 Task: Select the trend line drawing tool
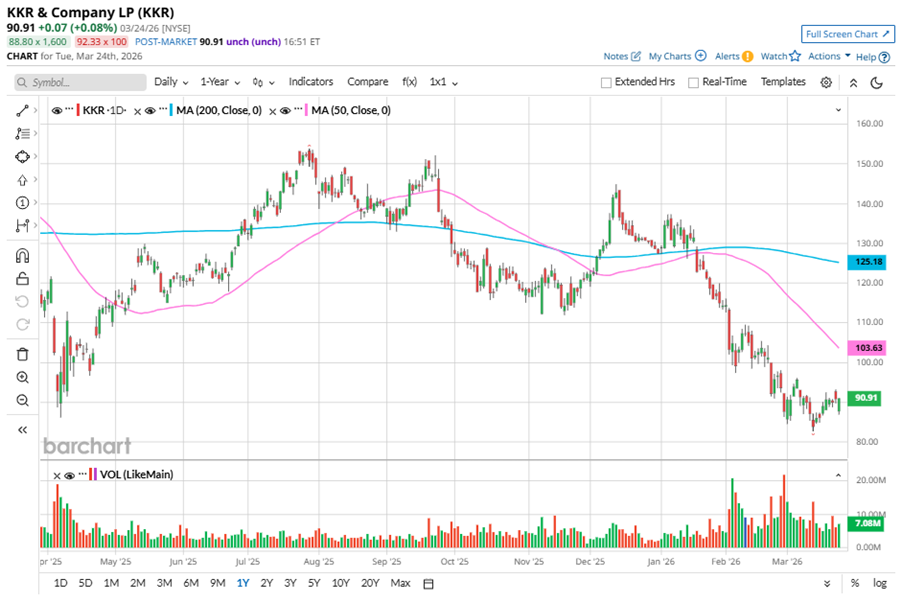coord(22,111)
